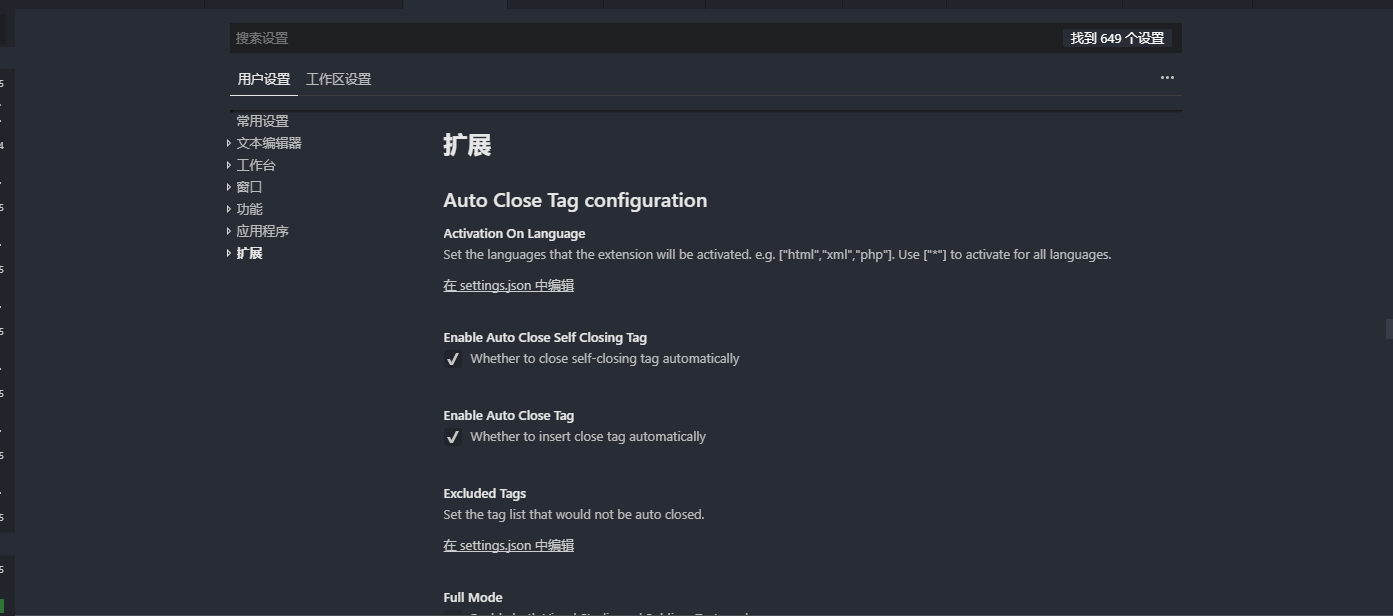Image resolution: width=1393 pixels, height=616 pixels.
Task: Switch to 工作区设置 tab
Action: 338,79
